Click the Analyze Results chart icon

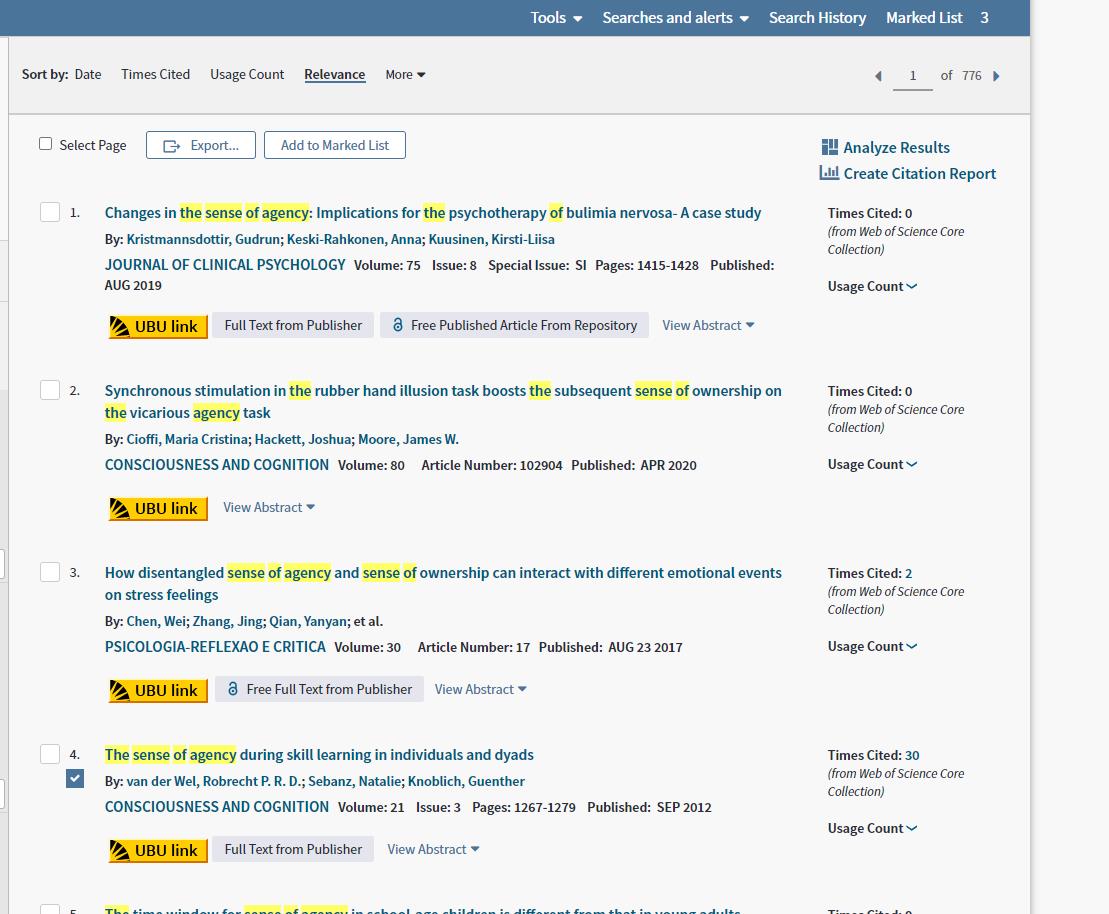click(830, 147)
